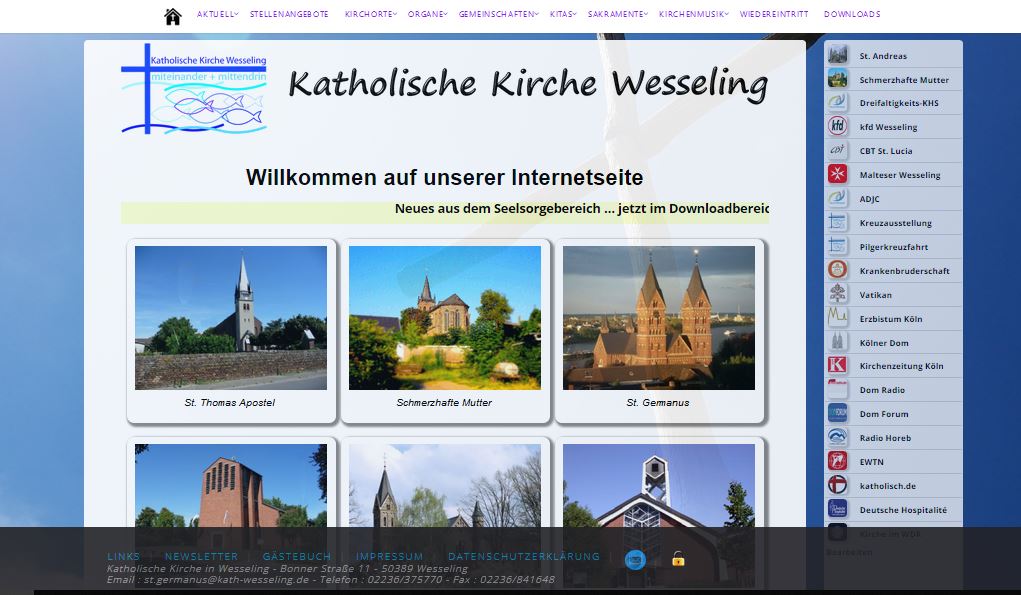Click the Kirchenzeitung Köln red K icon

(x=837, y=365)
